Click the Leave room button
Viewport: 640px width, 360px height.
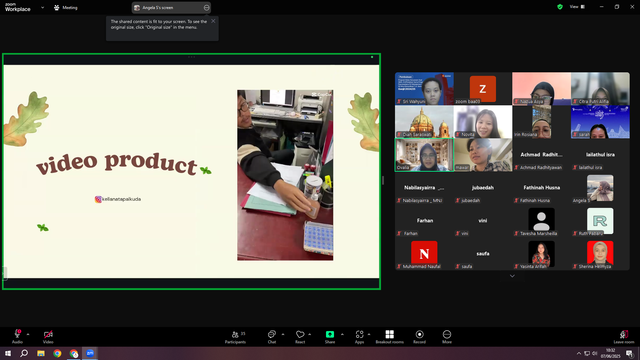pos(624,336)
